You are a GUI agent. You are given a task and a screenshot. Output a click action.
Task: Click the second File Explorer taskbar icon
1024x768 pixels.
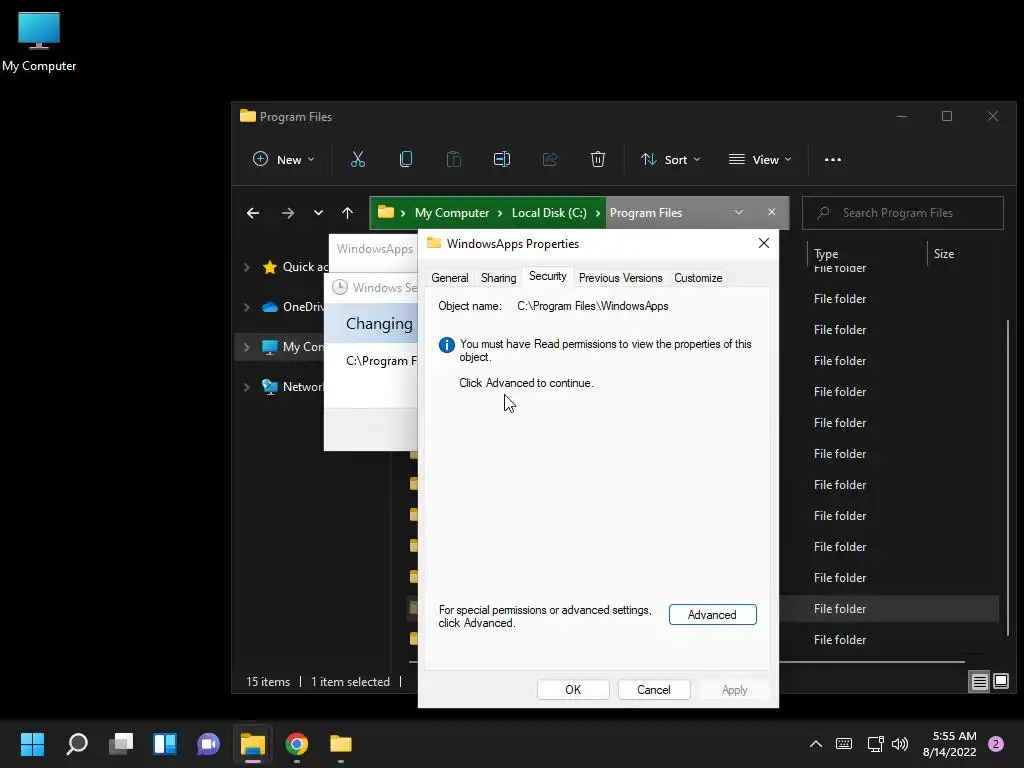(x=341, y=744)
